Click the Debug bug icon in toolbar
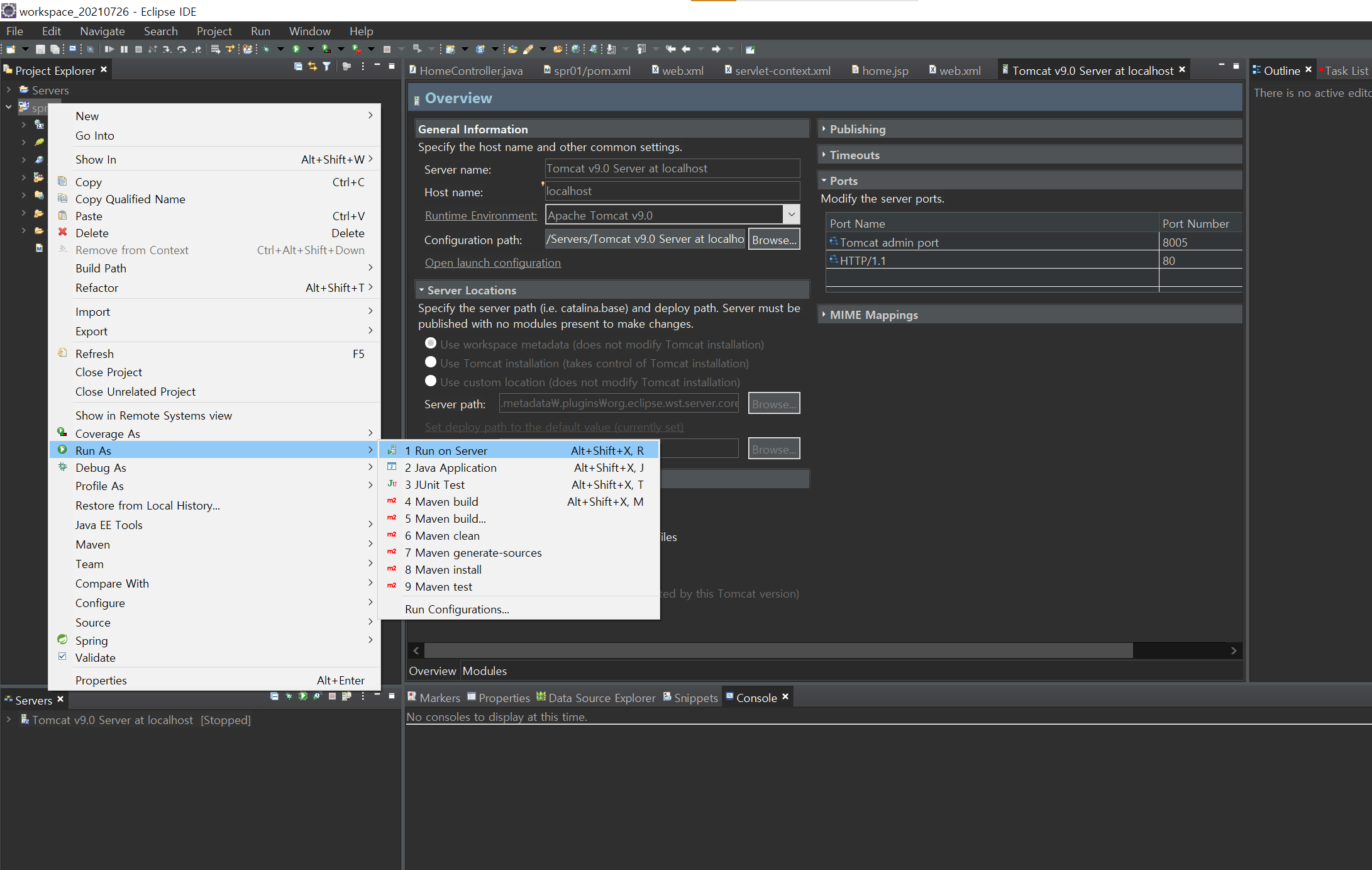1372x870 pixels. pyautogui.click(x=267, y=49)
